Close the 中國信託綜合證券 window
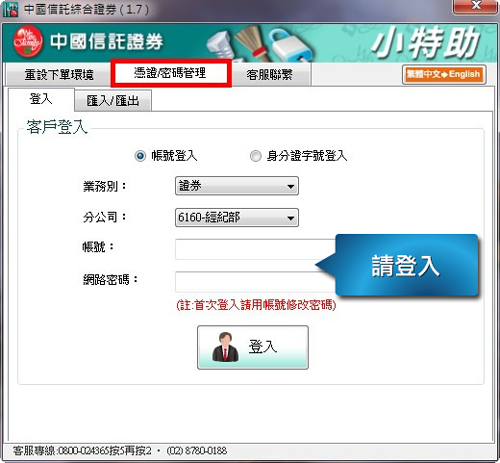The height and width of the screenshot is (463, 500). (x=475, y=6)
